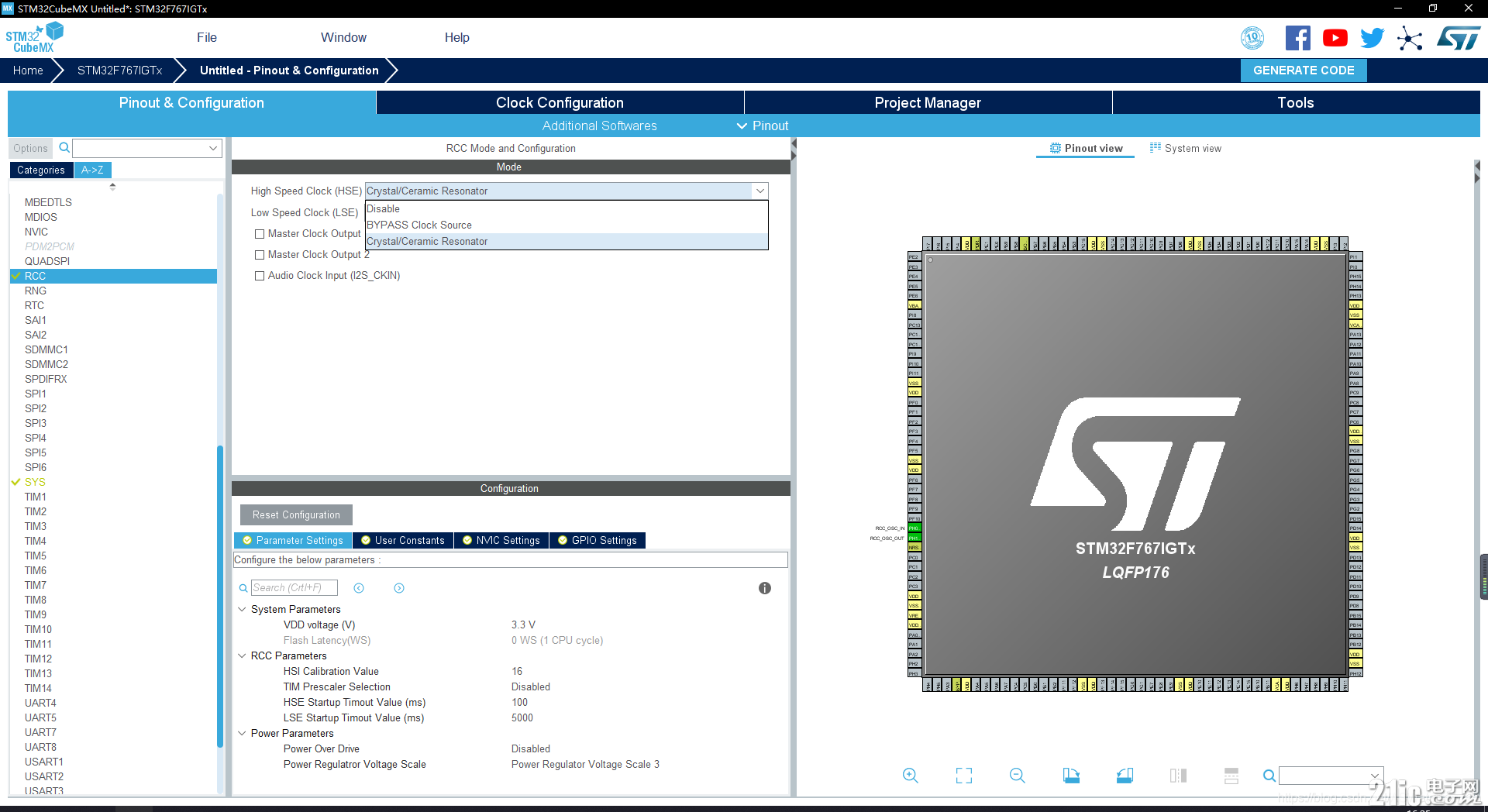Choose Crystal/Ceramic Resonator in the list
The image size is (1488, 812).
pyautogui.click(x=567, y=242)
